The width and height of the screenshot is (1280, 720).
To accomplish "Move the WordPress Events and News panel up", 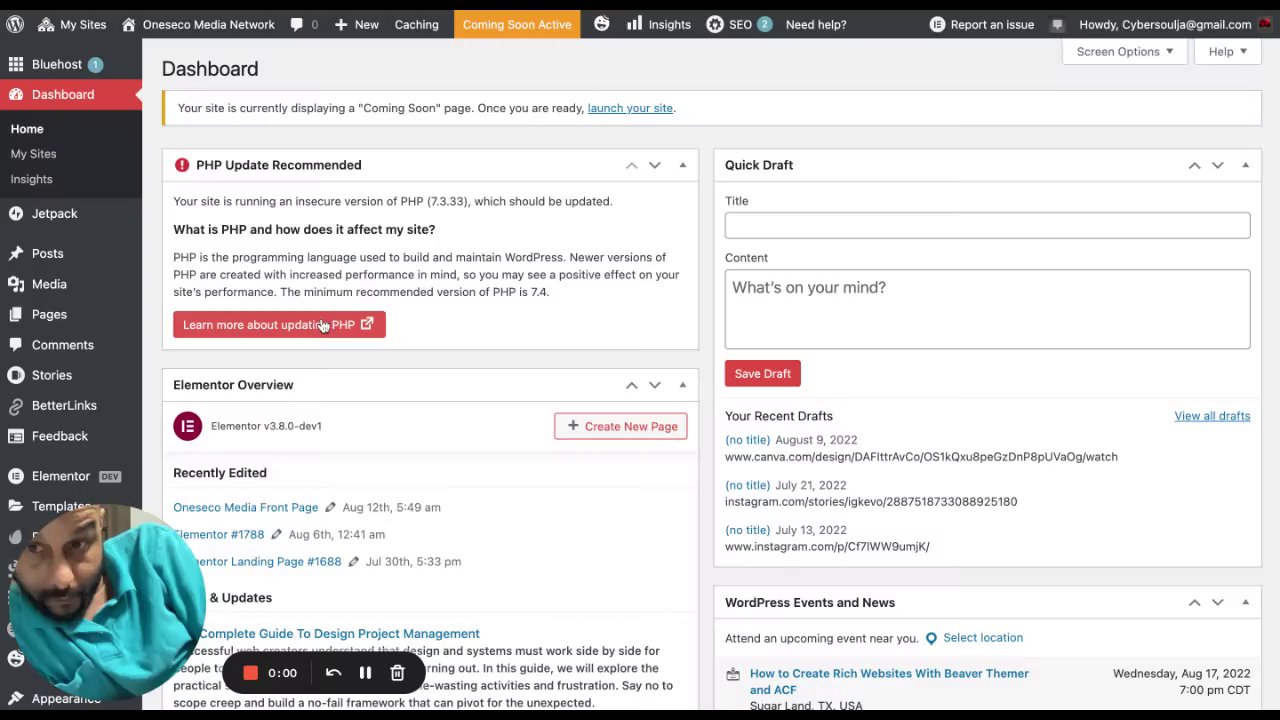I will pyautogui.click(x=1195, y=603).
